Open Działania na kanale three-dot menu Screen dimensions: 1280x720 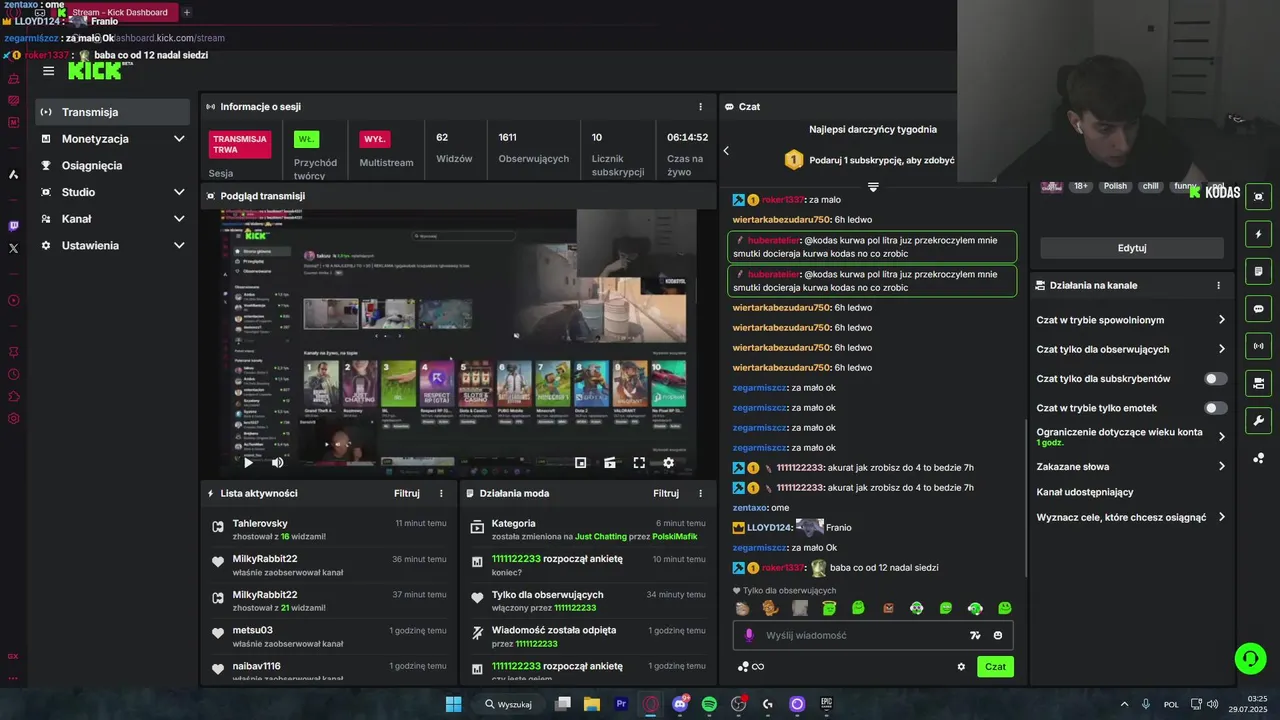(x=1218, y=285)
